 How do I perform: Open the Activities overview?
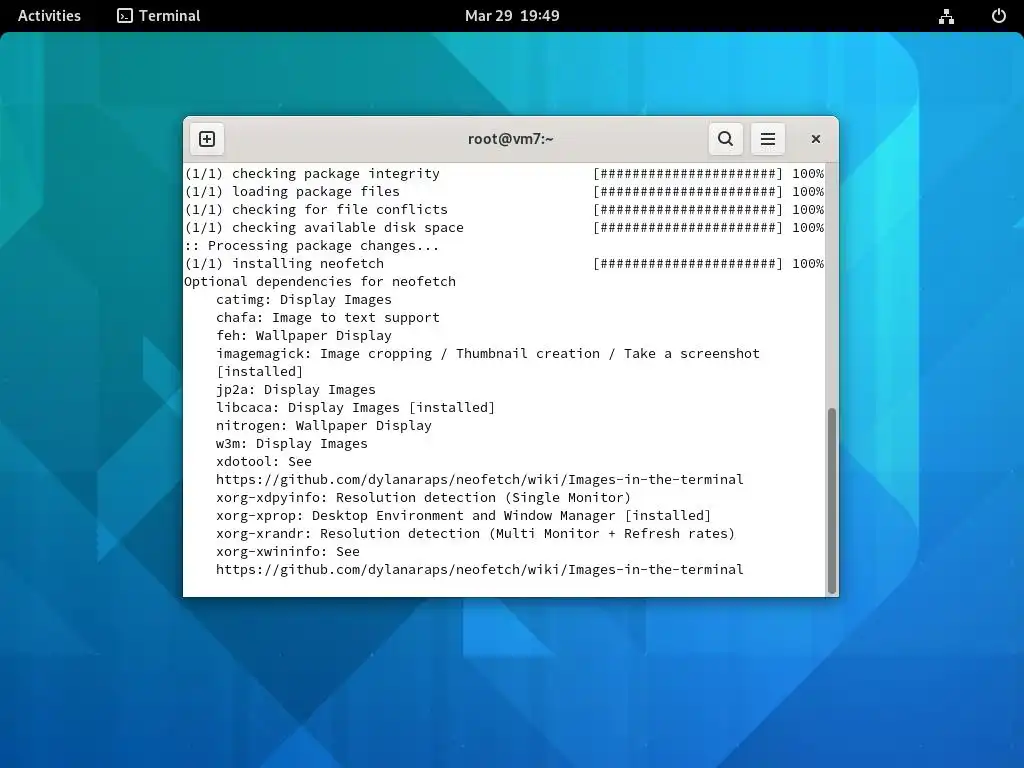(49, 16)
